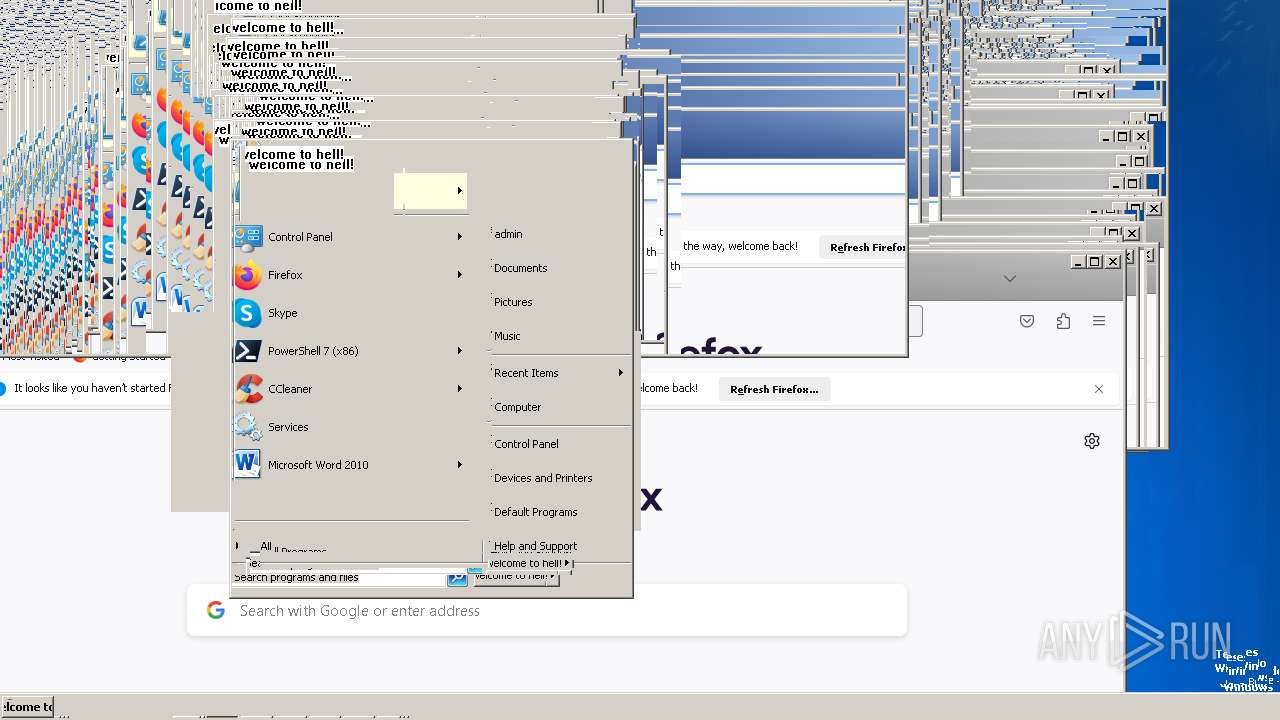Open Documents from Start menu
This screenshot has height=720, width=1280.
click(521, 268)
